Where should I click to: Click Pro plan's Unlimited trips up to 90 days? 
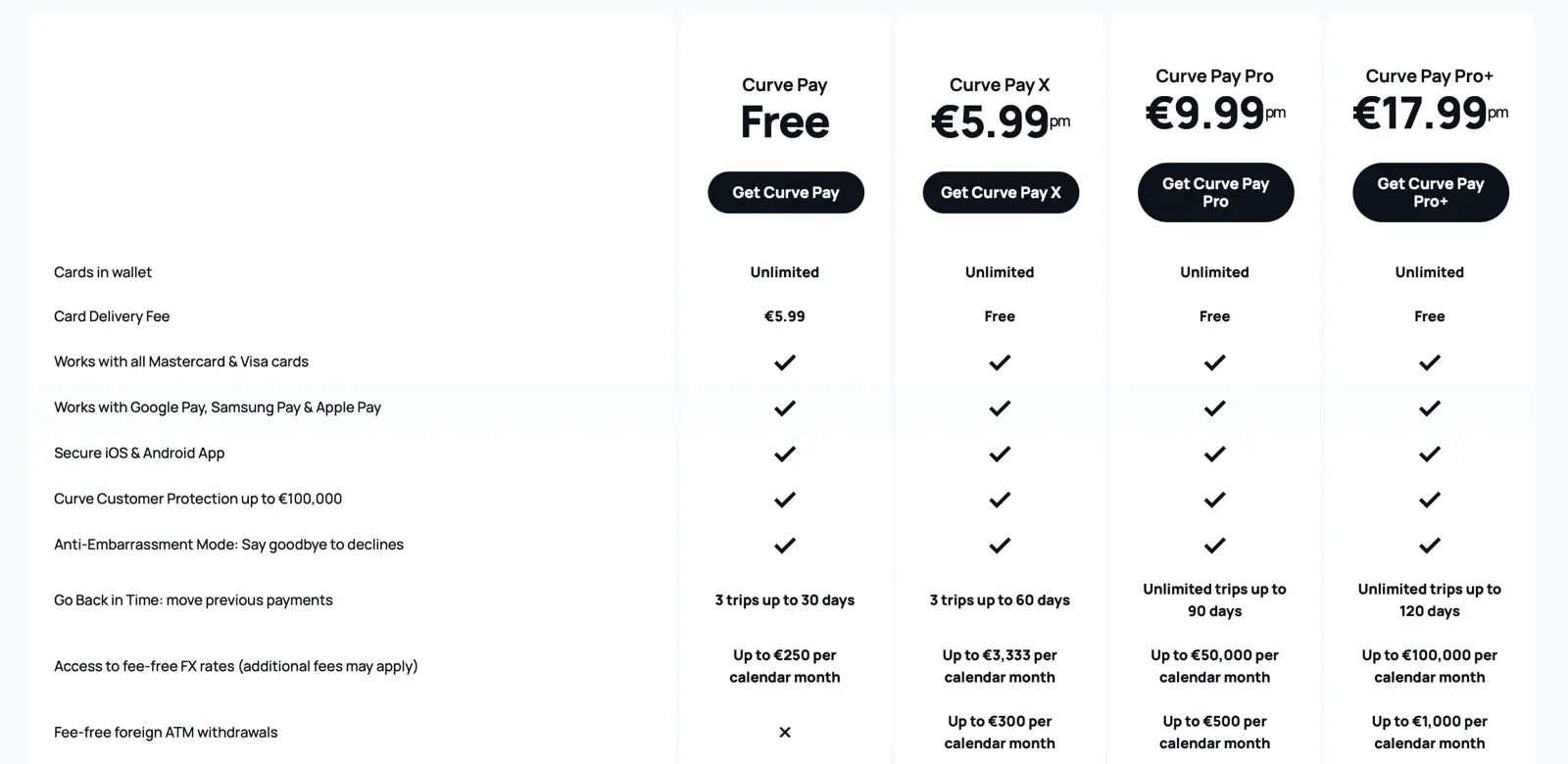(x=1214, y=599)
